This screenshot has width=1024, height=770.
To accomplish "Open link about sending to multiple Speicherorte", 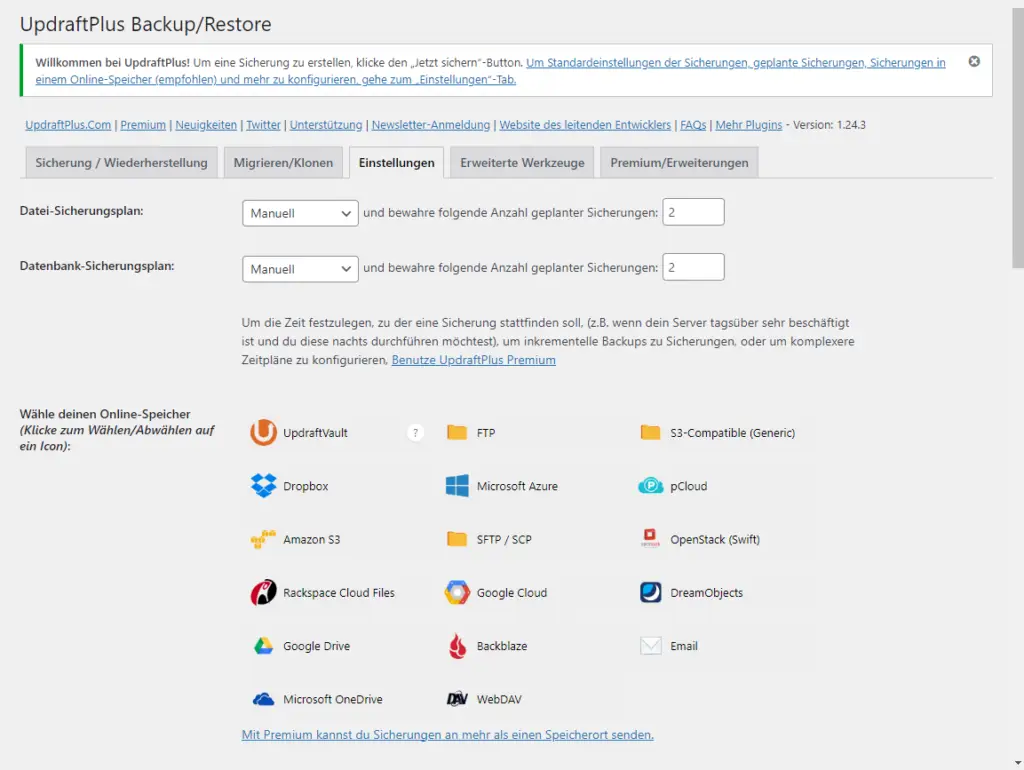I will click(x=447, y=735).
